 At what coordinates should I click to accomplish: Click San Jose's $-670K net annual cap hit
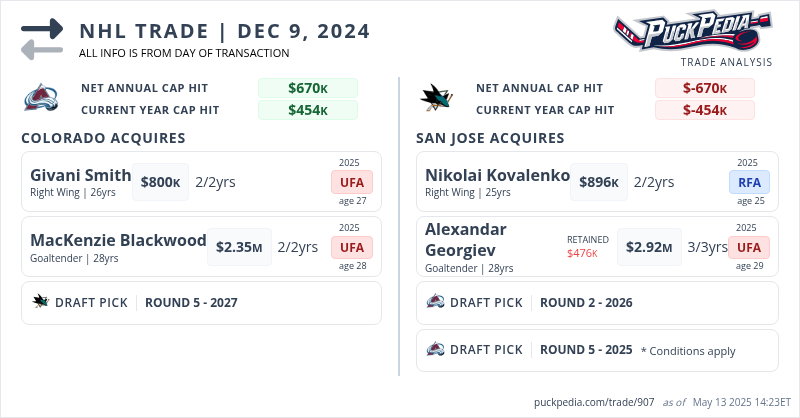point(704,88)
